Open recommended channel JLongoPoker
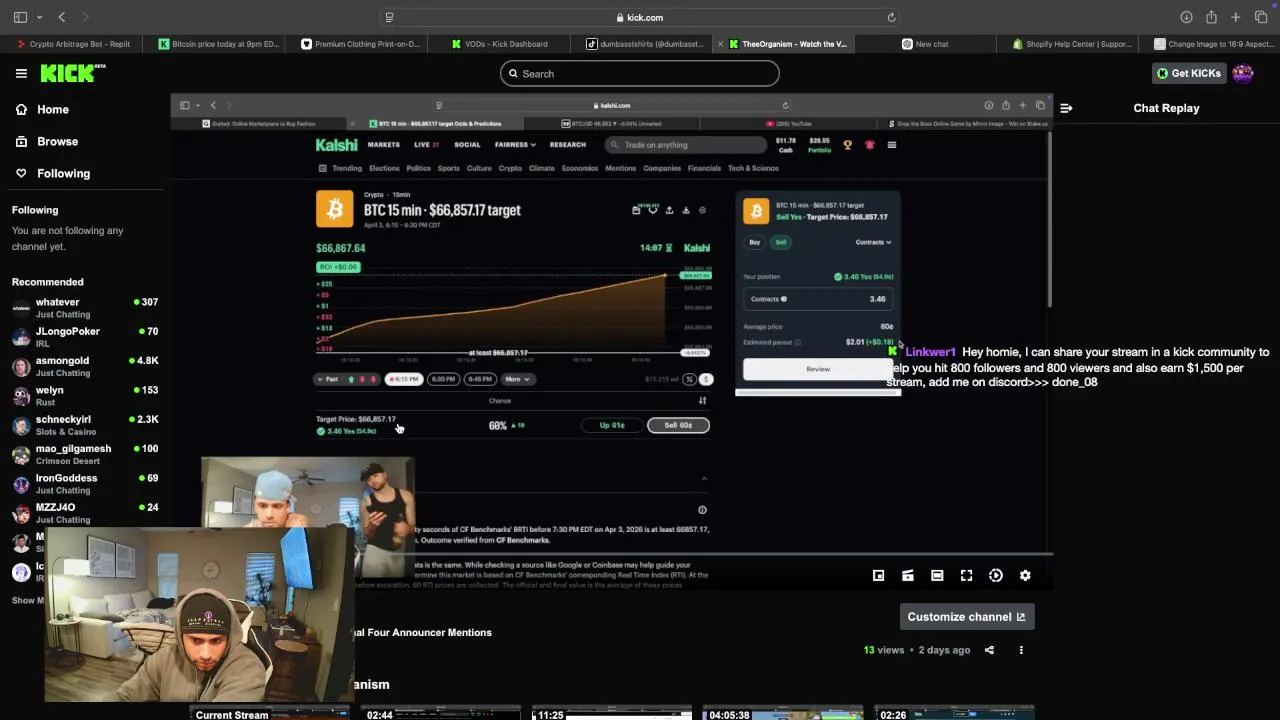1280x720 pixels. coord(85,337)
